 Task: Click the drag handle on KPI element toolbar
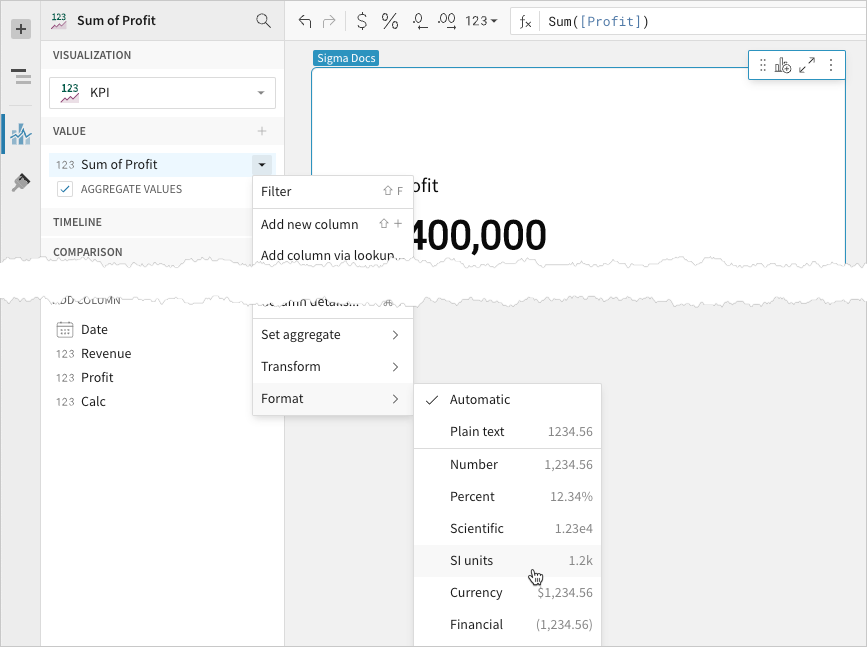pyautogui.click(x=762, y=65)
